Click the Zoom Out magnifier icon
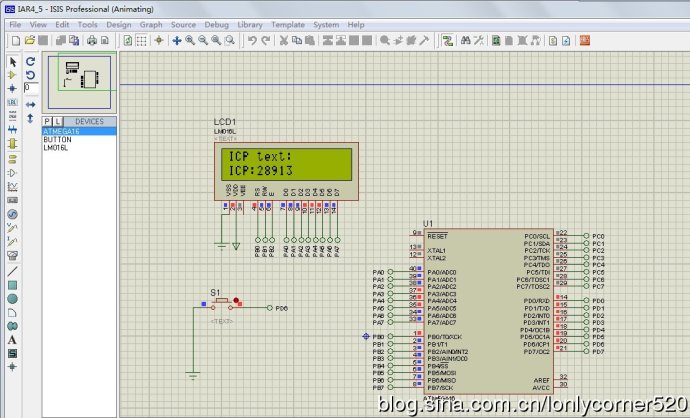The height and width of the screenshot is (418, 690). [x=203, y=41]
